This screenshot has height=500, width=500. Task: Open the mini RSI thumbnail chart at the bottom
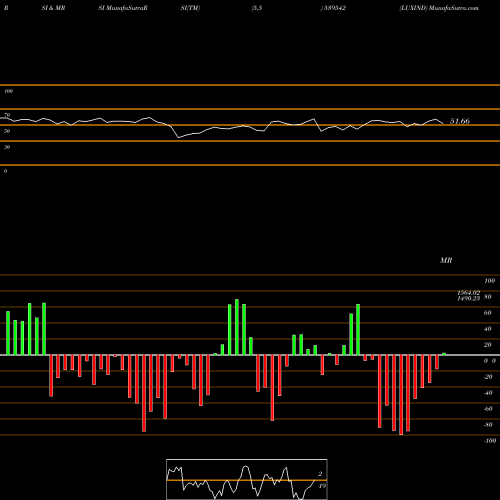point(247,479)
